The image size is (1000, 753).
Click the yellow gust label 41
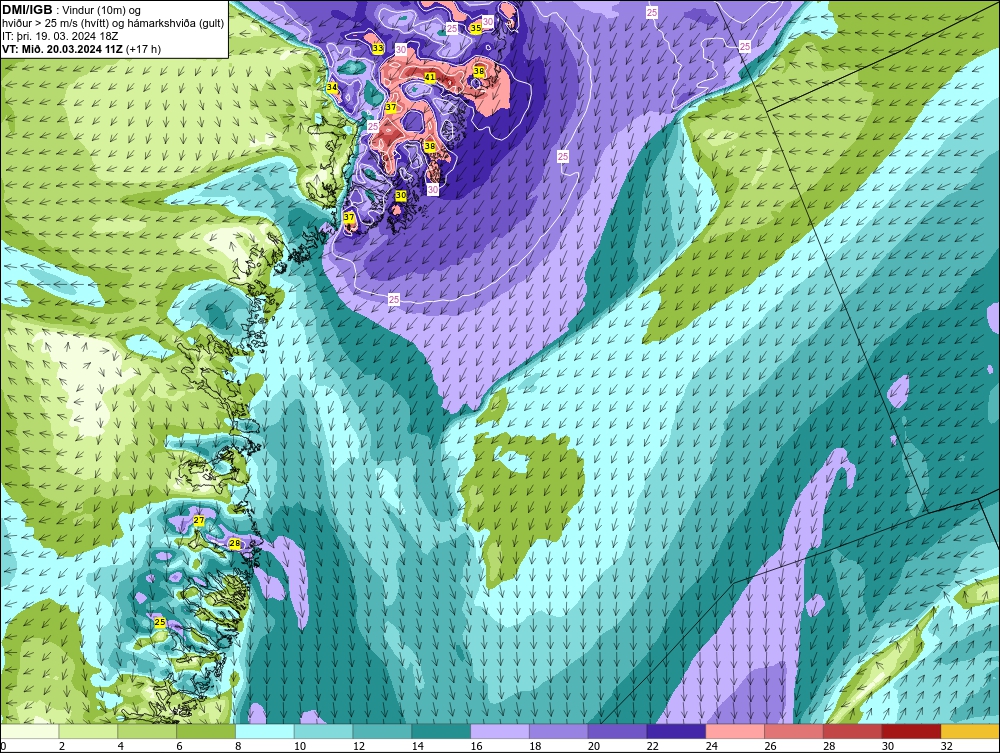[430, 77]
